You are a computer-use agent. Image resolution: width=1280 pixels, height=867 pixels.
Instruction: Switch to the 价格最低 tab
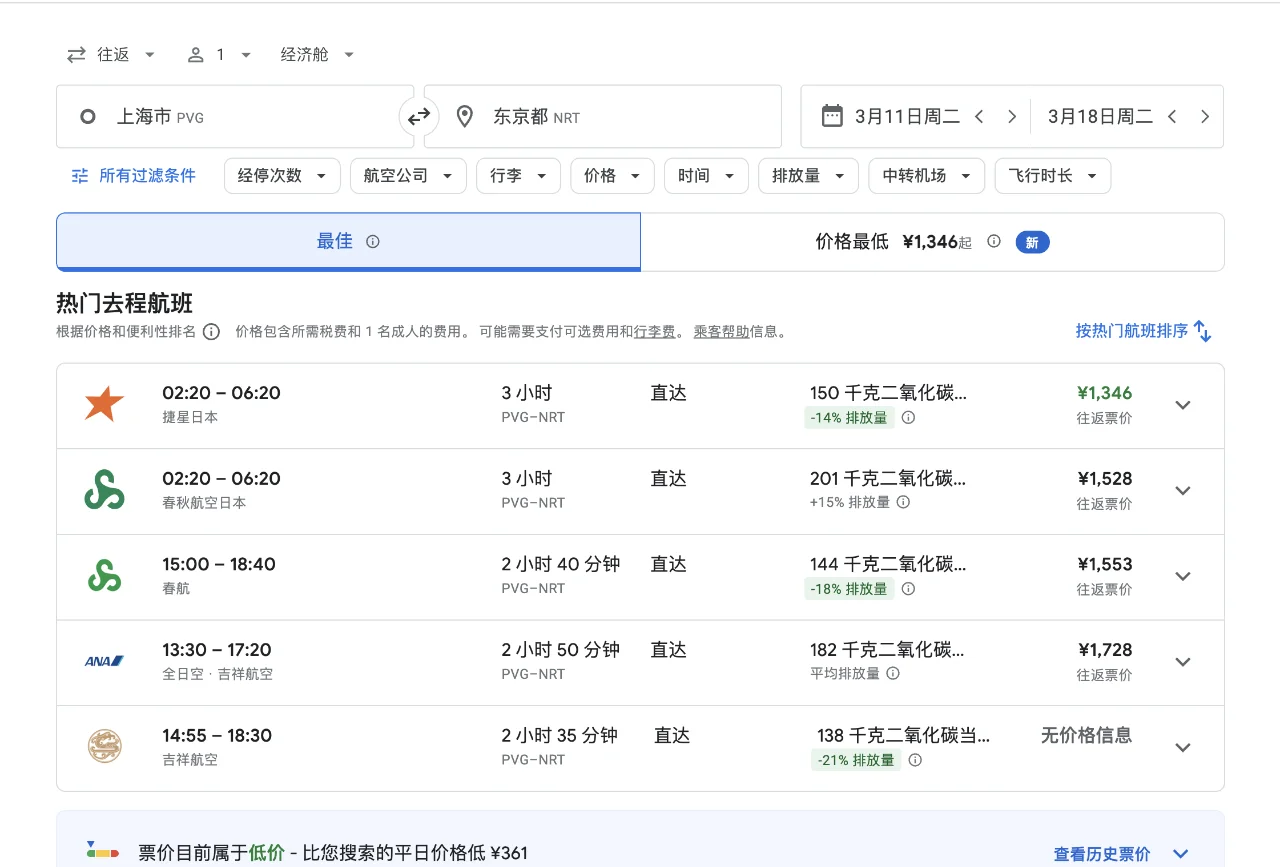point(932,241)
